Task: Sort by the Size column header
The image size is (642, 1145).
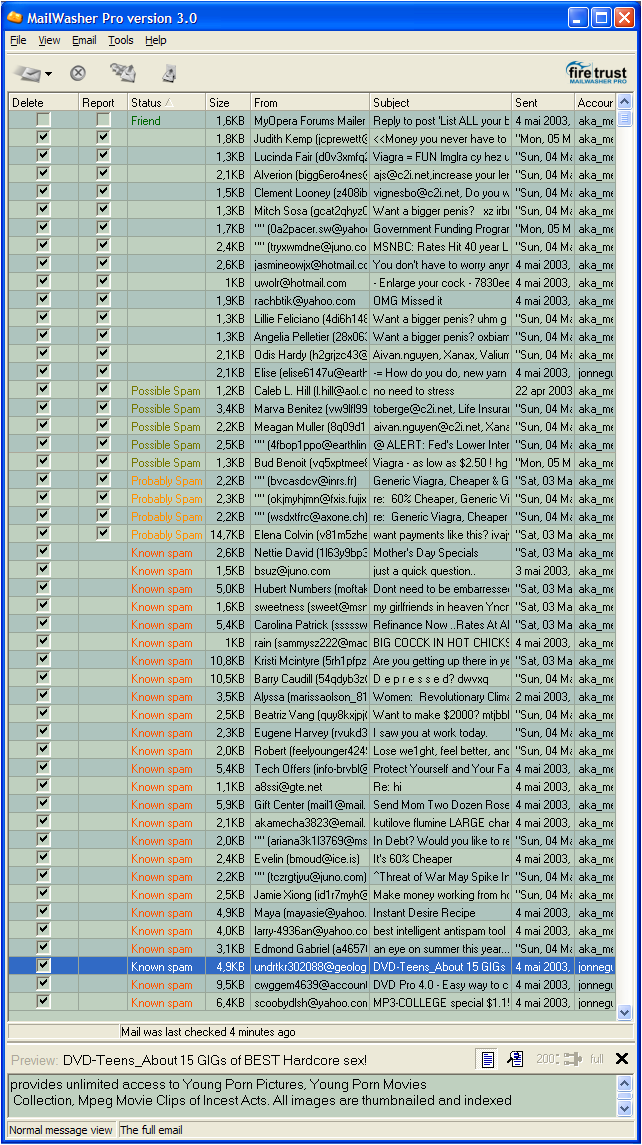Action: (228, 103)
